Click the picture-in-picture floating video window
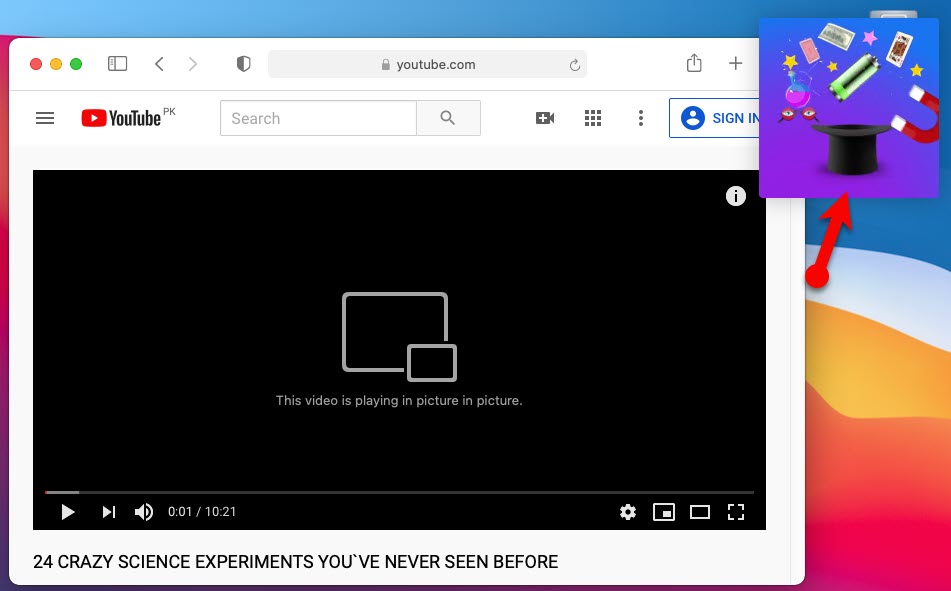Screen dimensions: 951x591 click(x=849, y=108)
